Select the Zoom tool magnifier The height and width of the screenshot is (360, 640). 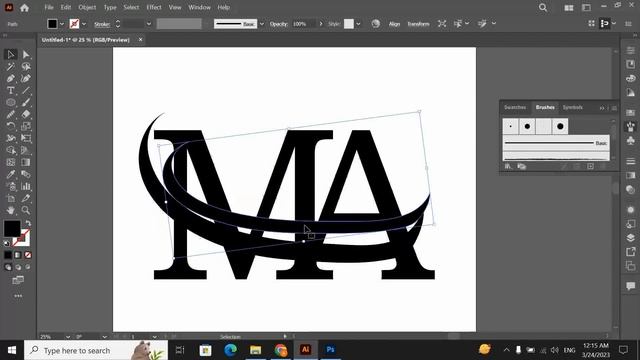26,210
